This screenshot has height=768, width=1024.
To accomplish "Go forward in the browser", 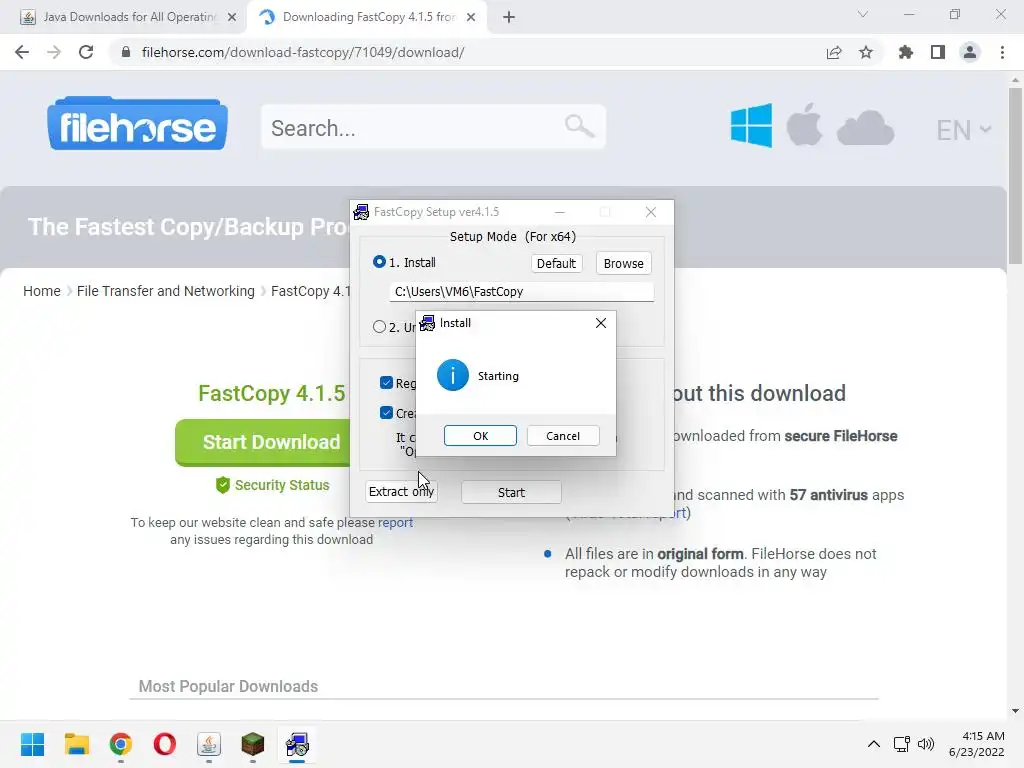I will pyautogui.click(x=54, y=52).
